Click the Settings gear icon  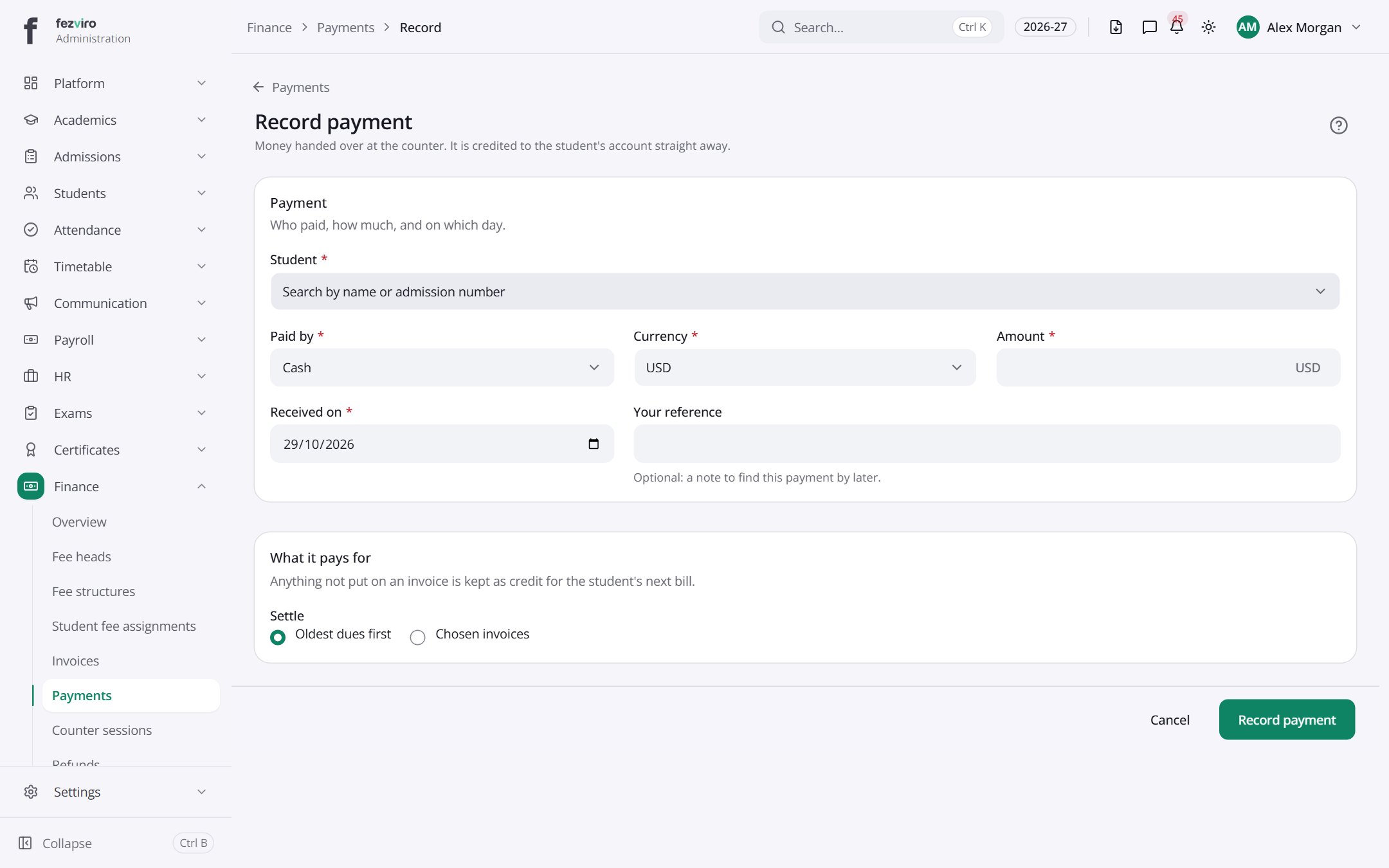(x=31, y=791)
